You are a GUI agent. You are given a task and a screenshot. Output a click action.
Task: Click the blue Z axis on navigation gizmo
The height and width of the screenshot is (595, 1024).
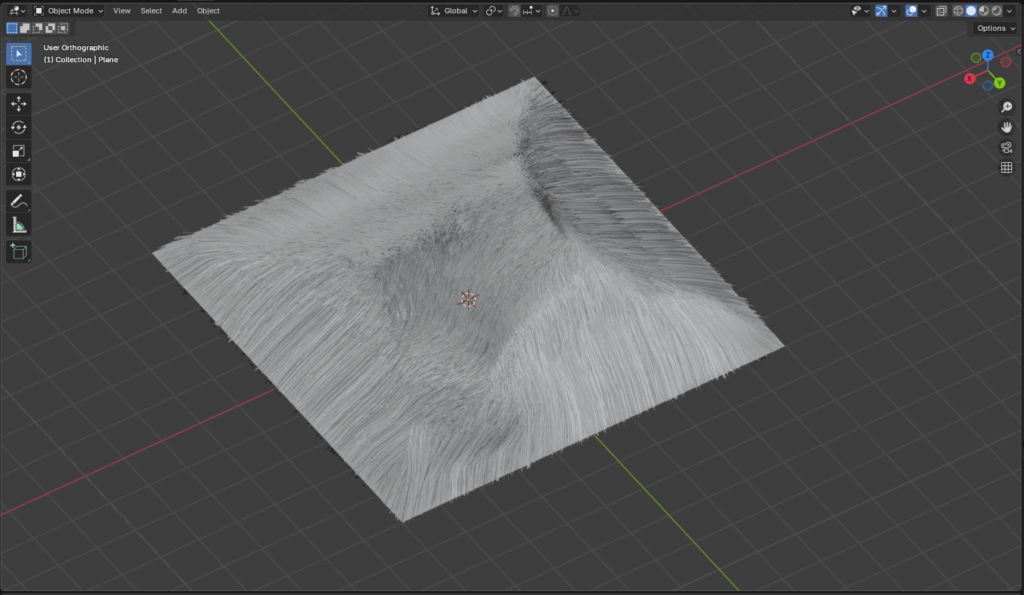tap(988, 56)
